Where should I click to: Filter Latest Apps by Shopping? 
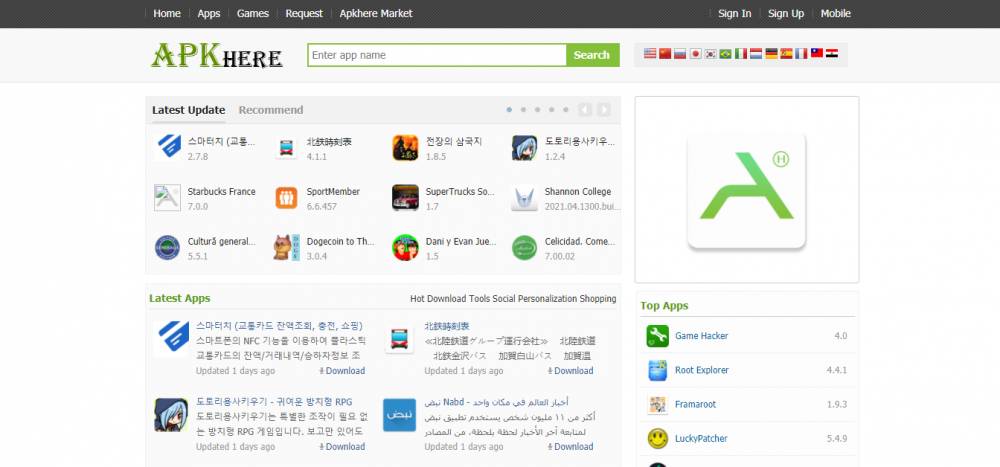pyautogui.click(x=598, y=299)
